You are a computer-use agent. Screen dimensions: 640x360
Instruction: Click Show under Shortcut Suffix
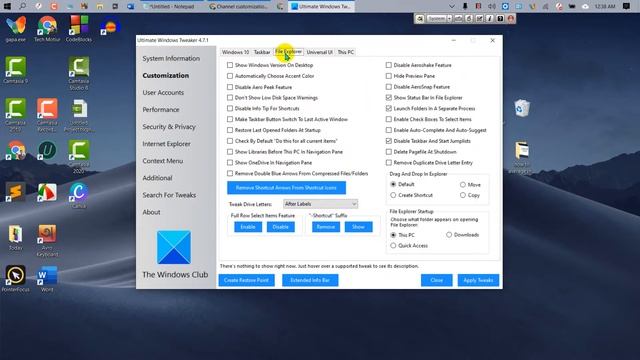358,227
